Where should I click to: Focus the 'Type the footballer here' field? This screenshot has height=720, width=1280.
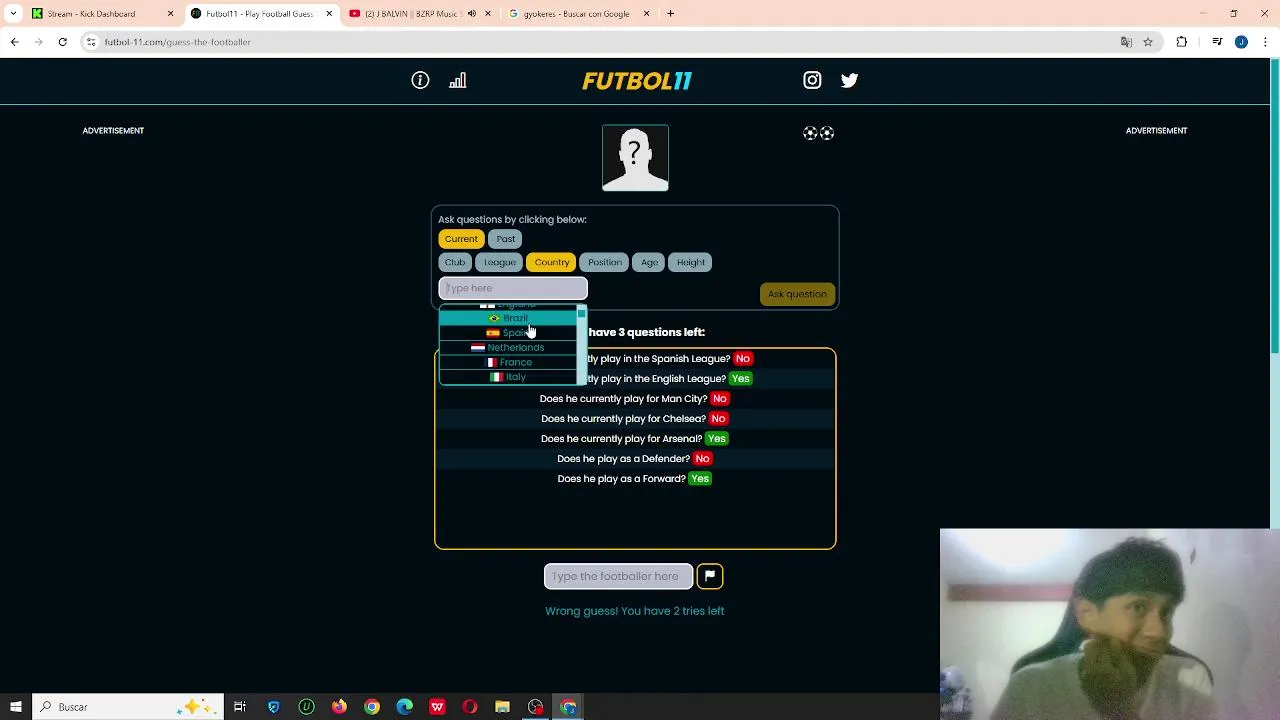tap(618, 576)
